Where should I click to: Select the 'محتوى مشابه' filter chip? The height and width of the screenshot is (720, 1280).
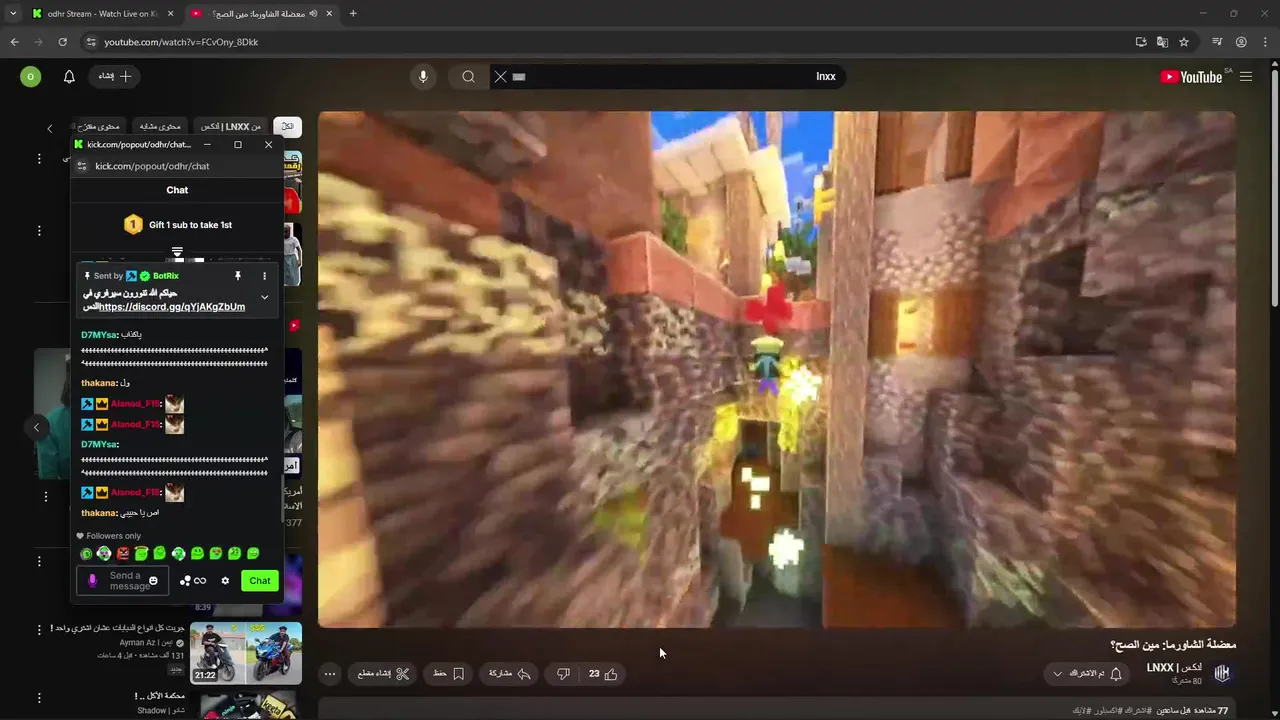(160, 127)
